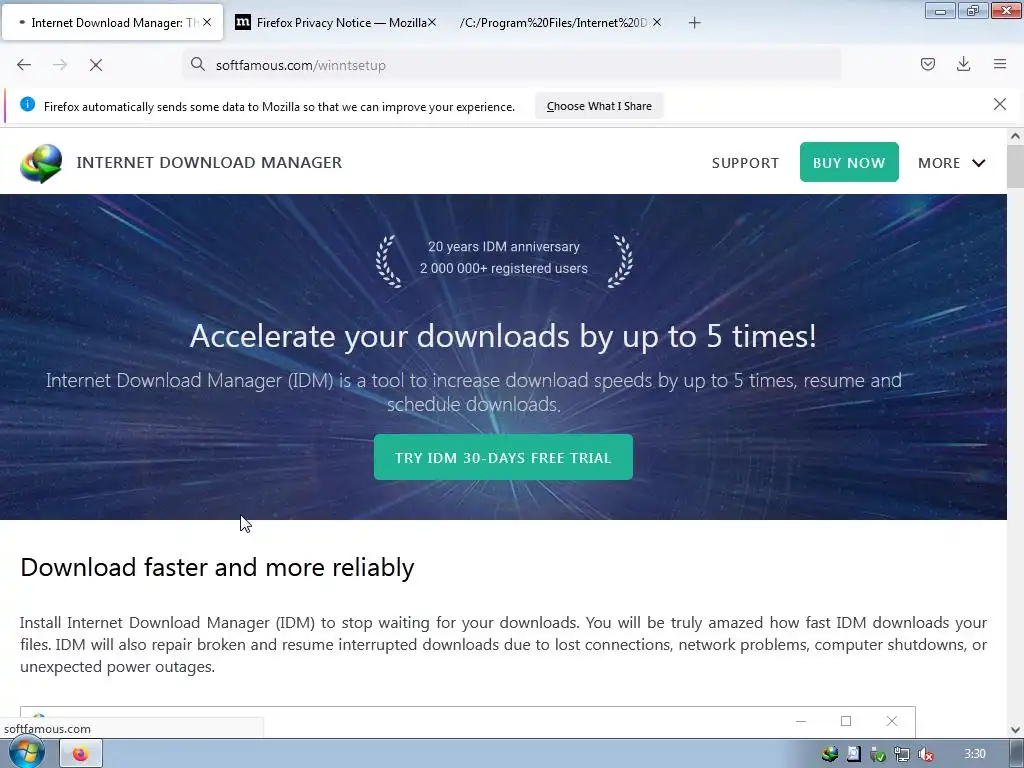Viewport: 1024px width, 768px height.
Task: Click the forward navigation arrow
Action: coord(60,65)
